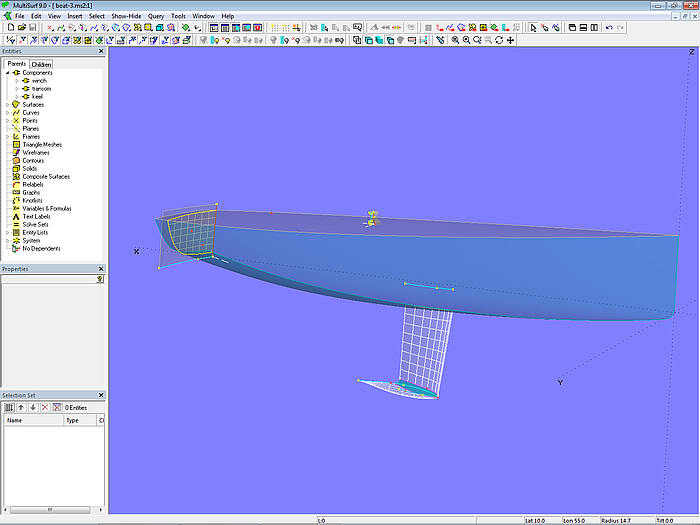
Task: Open the Show-Hide menu
Action: pyautogui.click(x=126, y=16)
